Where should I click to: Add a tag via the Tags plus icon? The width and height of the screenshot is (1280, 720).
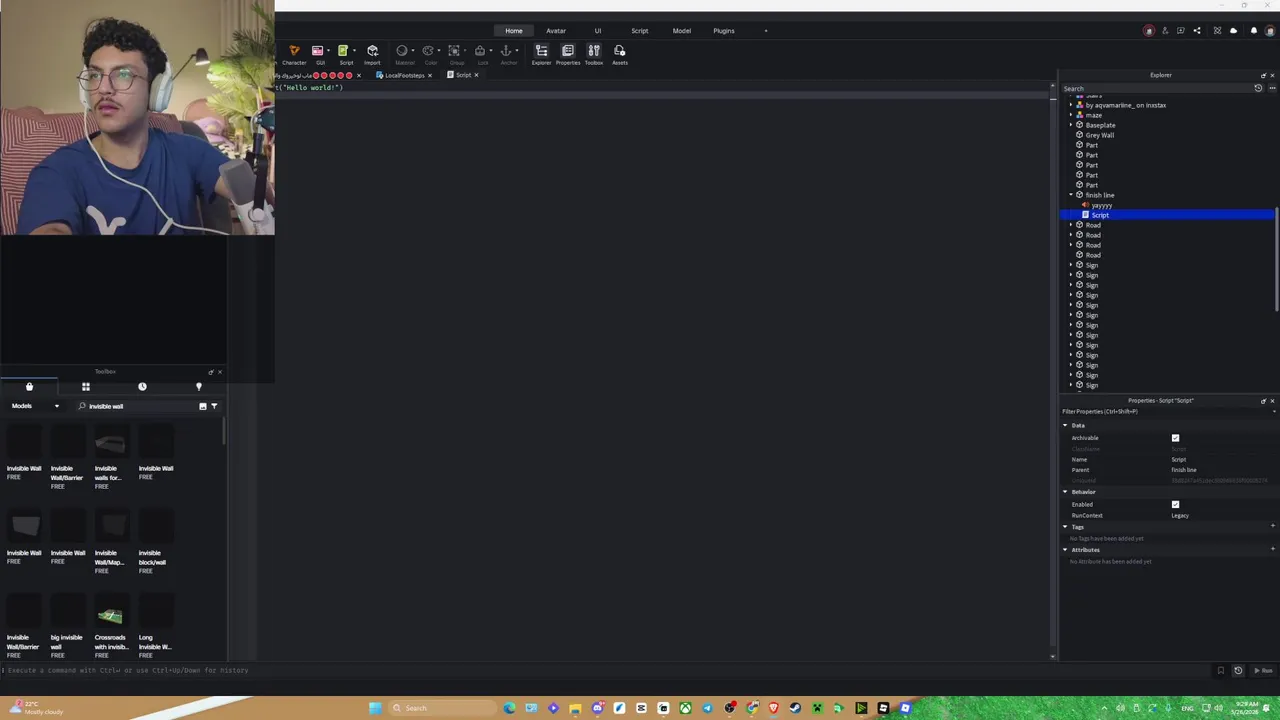[1272, 527]
